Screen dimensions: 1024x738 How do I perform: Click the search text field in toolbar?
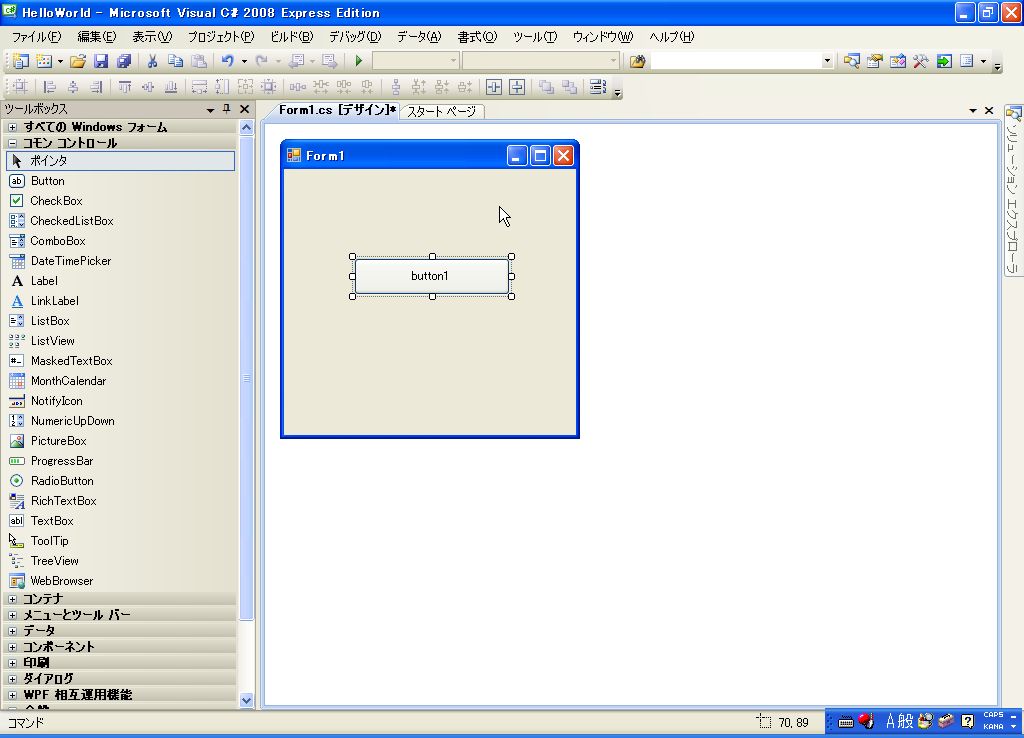tap(736, 61)
